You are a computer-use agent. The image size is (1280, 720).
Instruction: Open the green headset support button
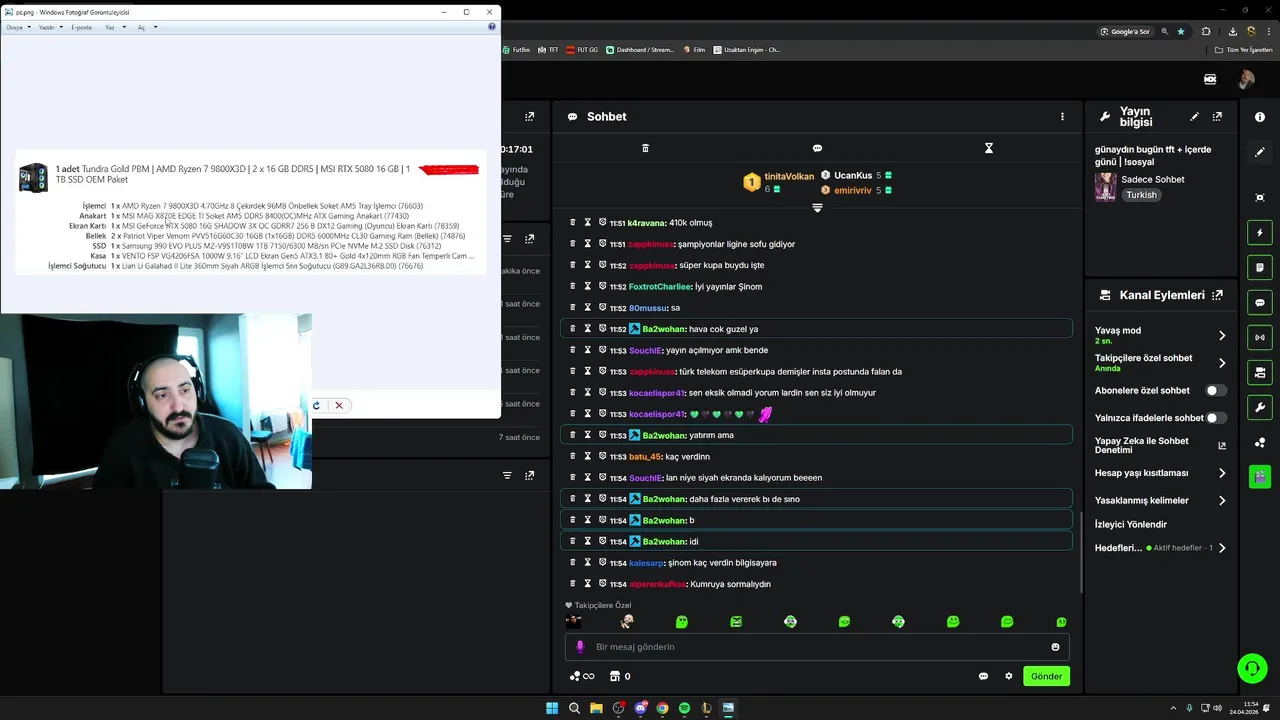(x=1251, y=667)
